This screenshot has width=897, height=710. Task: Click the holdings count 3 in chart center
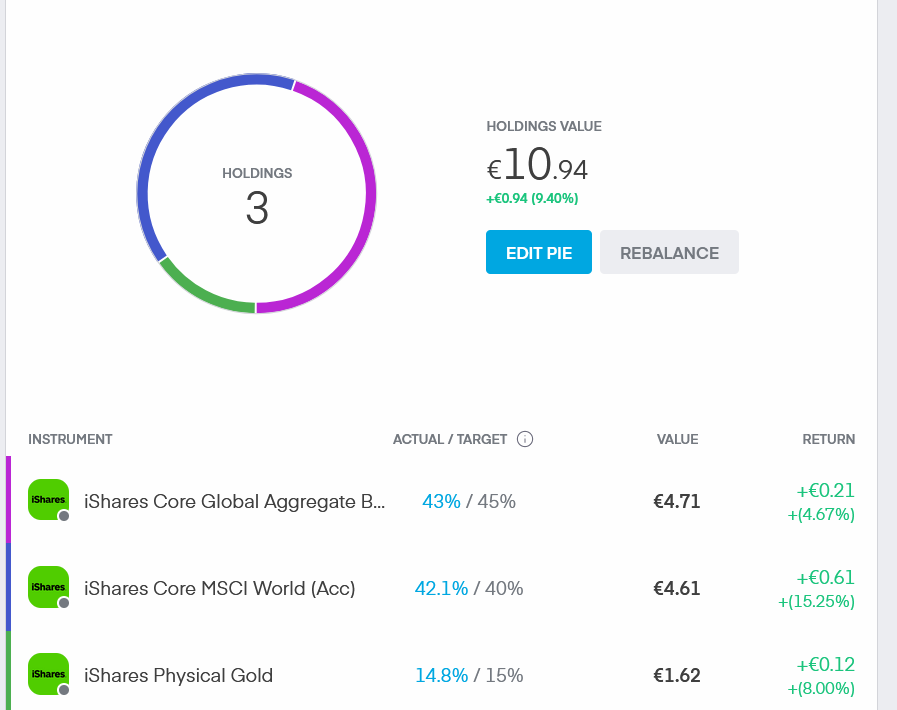[257, 208]
